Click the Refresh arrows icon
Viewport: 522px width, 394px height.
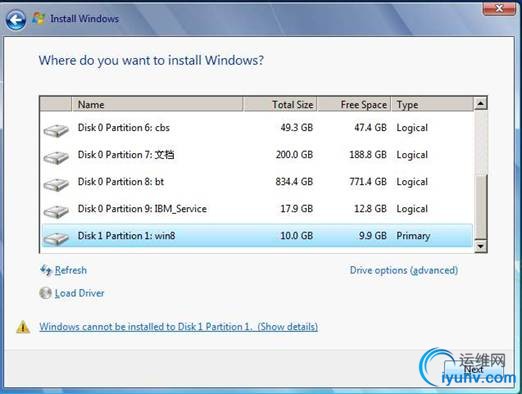(x=46, y=270)
